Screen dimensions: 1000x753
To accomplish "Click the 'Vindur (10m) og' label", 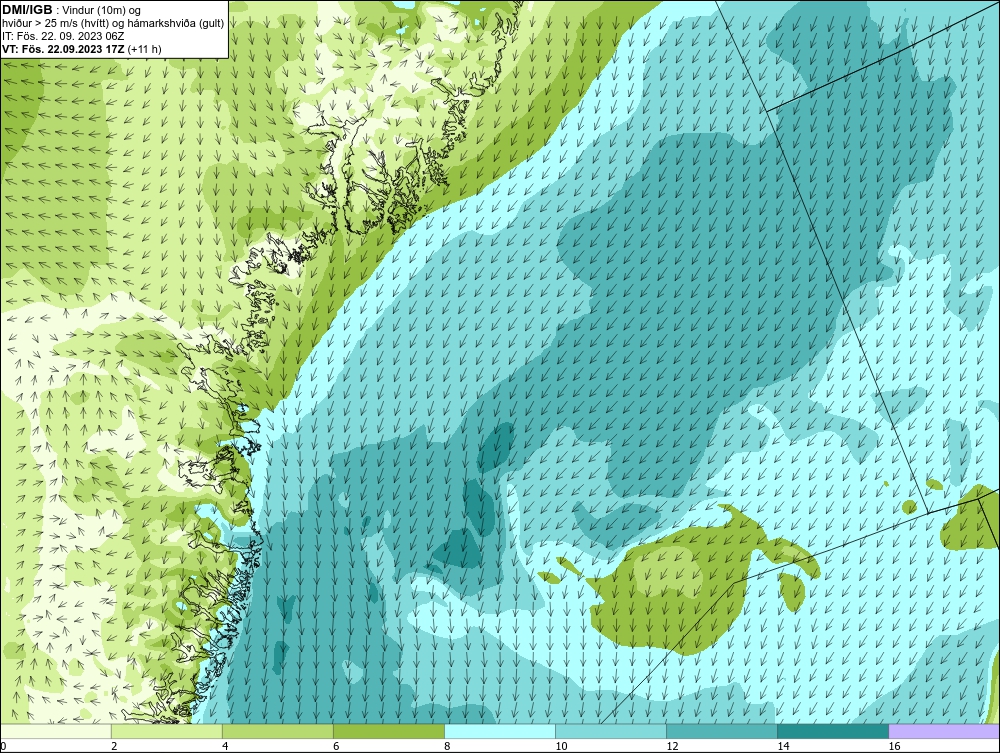I will pyautogui.click(x=102, y=10).
